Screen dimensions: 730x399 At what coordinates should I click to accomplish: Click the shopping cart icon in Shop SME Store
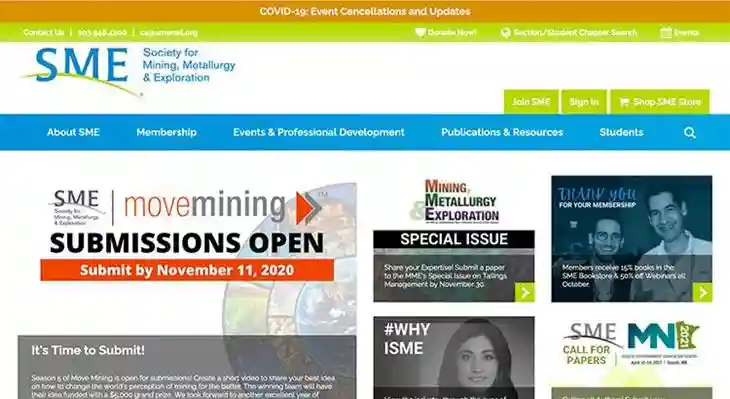(x=624, y=102)
